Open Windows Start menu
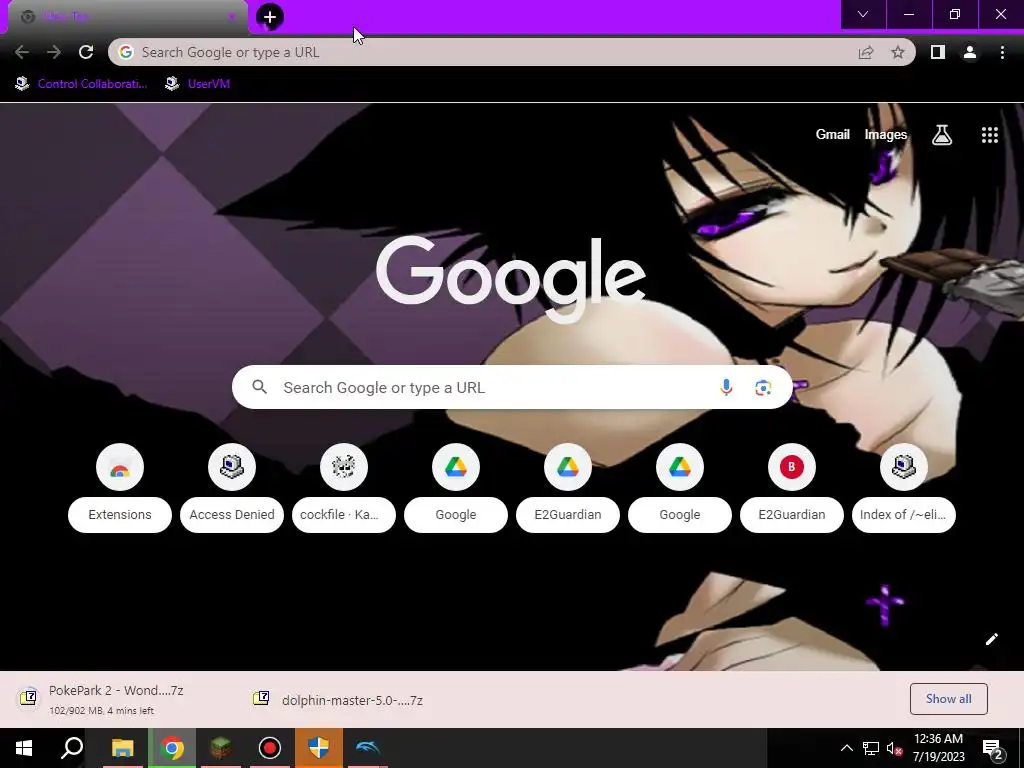The width and height of the screenshot is (1024, 768). tap(24, 748)
